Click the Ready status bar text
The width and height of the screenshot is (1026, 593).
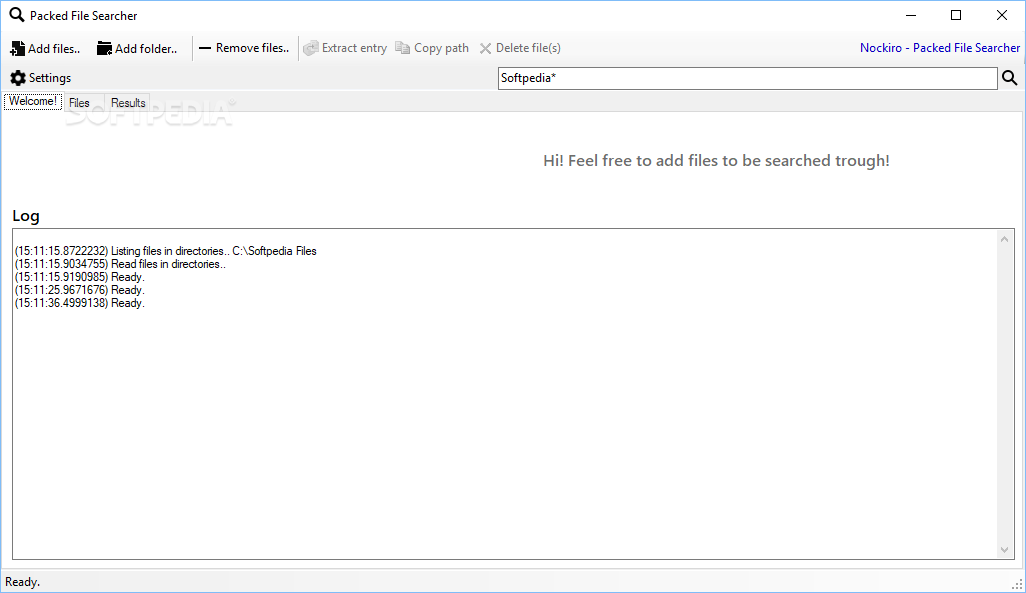[x=22, y=582]
